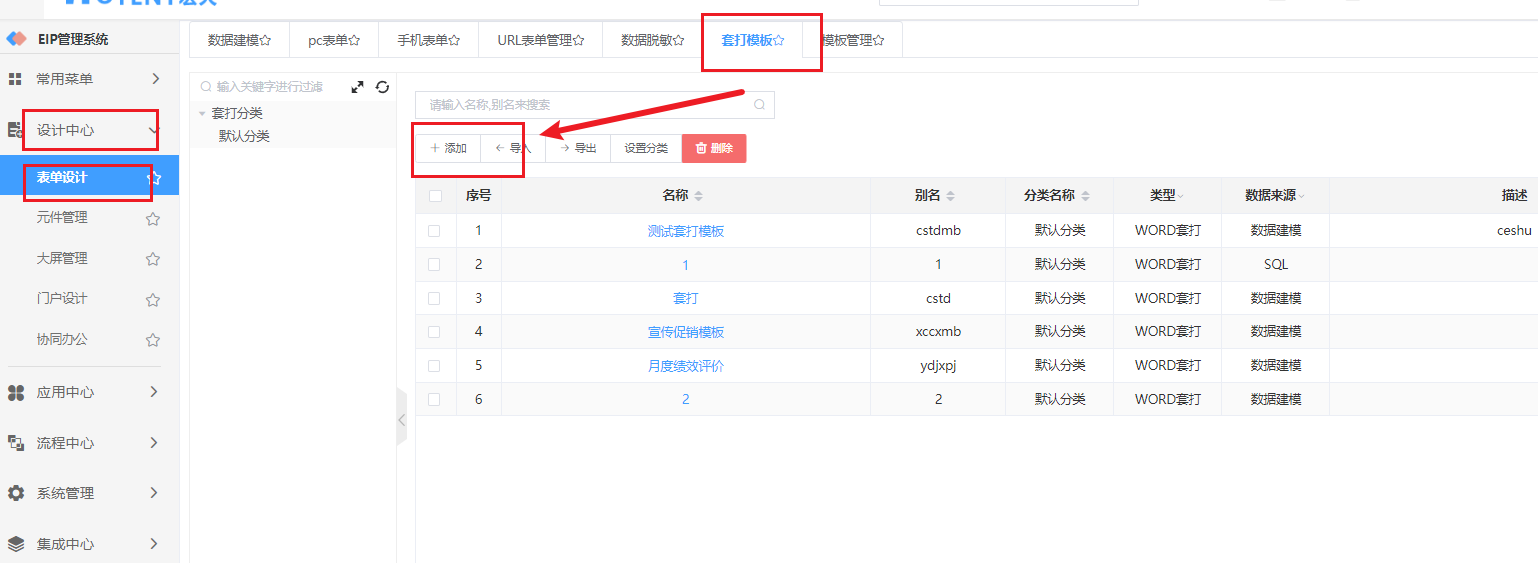Click the SQL data source cell
Screen dimensions: 1538x563
coord(1275,265)
